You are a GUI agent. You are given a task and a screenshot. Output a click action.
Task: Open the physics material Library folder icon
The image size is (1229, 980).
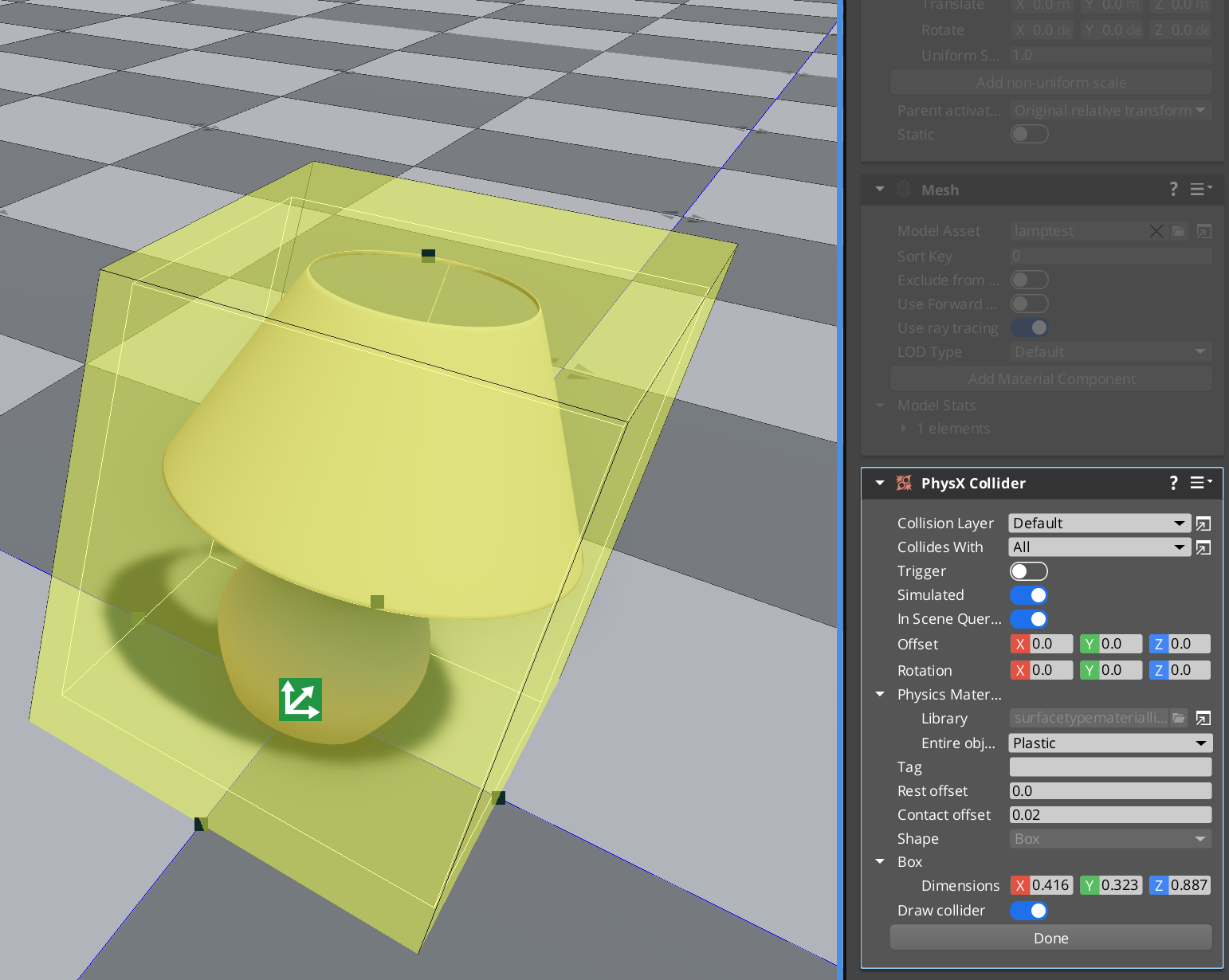(1179, 718)
